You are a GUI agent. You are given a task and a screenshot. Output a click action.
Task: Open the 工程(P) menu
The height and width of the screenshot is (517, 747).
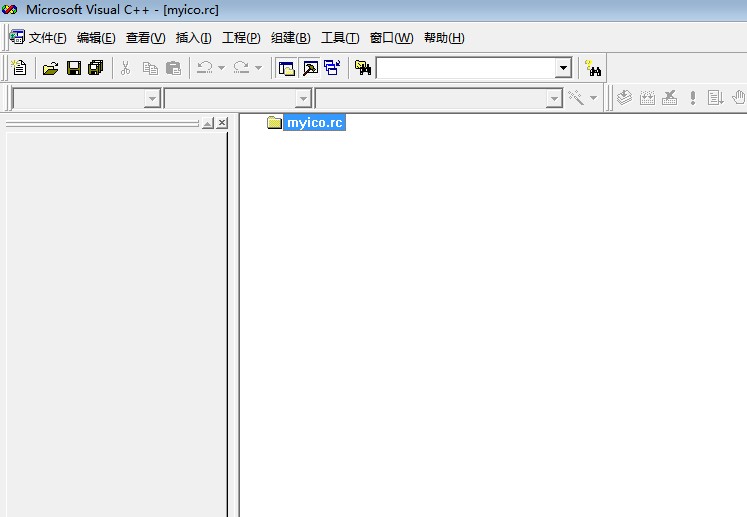click(x=241, y=38)
